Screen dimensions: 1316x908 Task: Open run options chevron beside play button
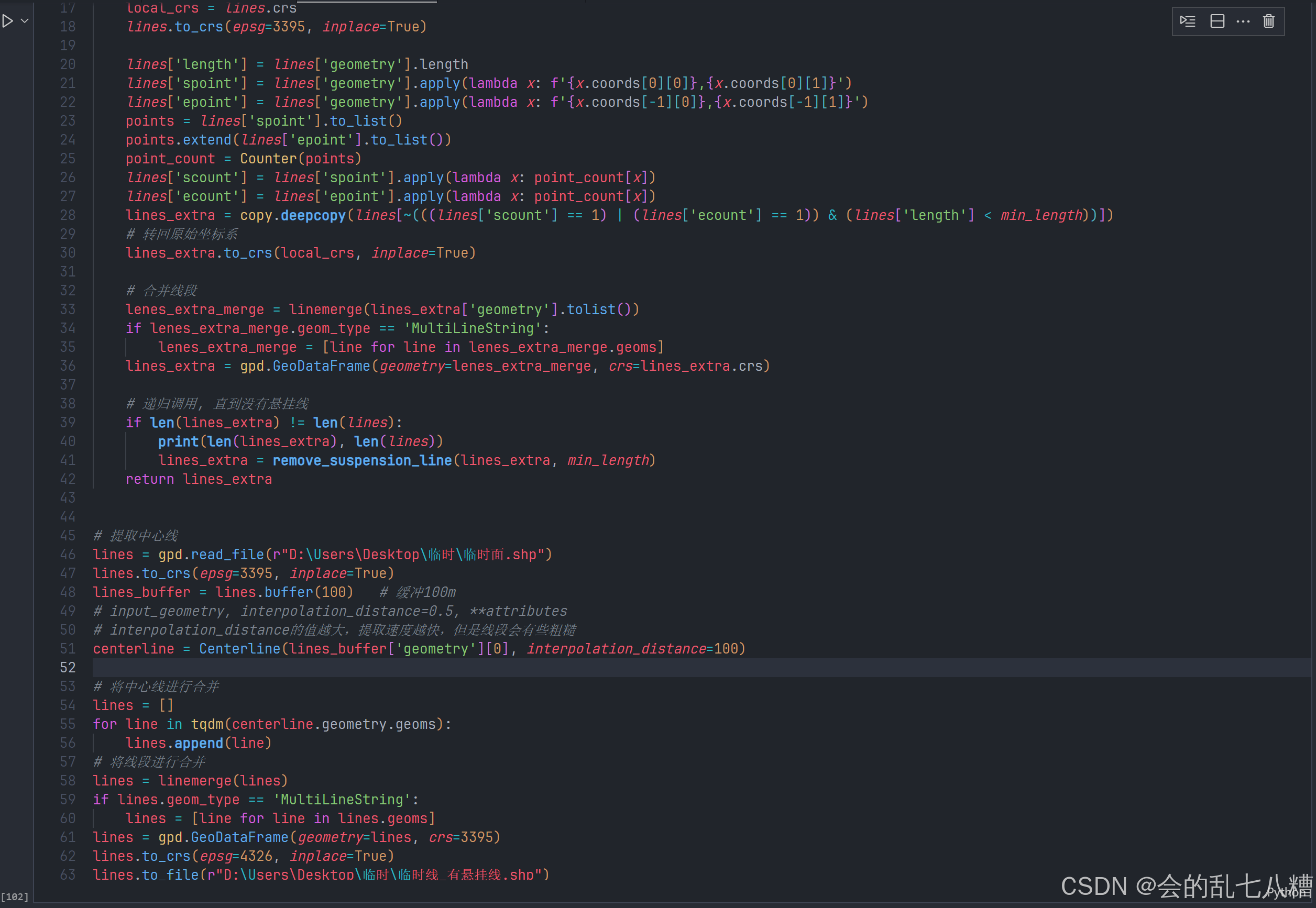[25, 21]
